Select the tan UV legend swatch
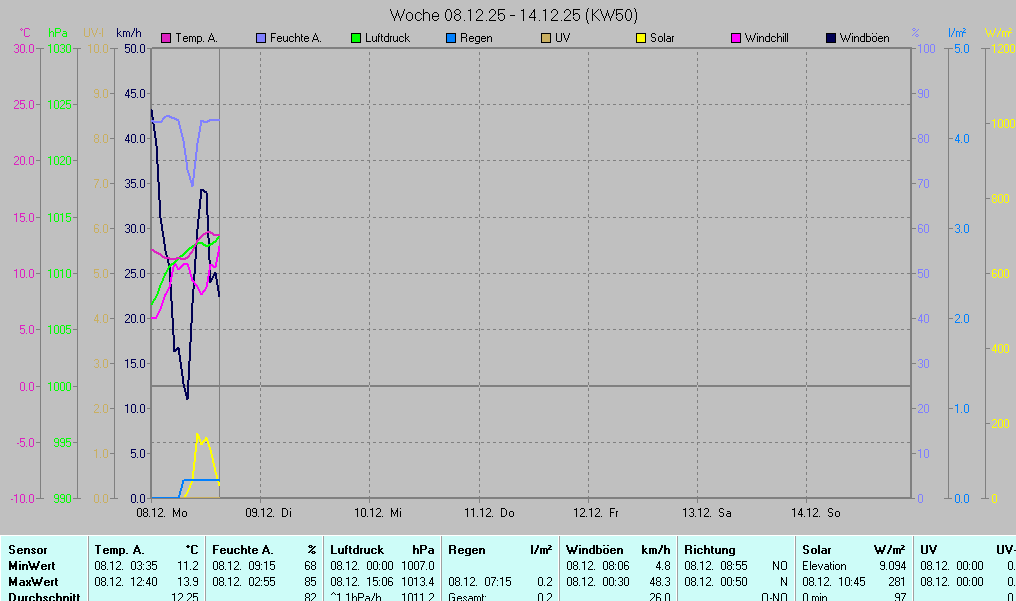The height and width of the screenshot is (601, 1016). [546, 38]
